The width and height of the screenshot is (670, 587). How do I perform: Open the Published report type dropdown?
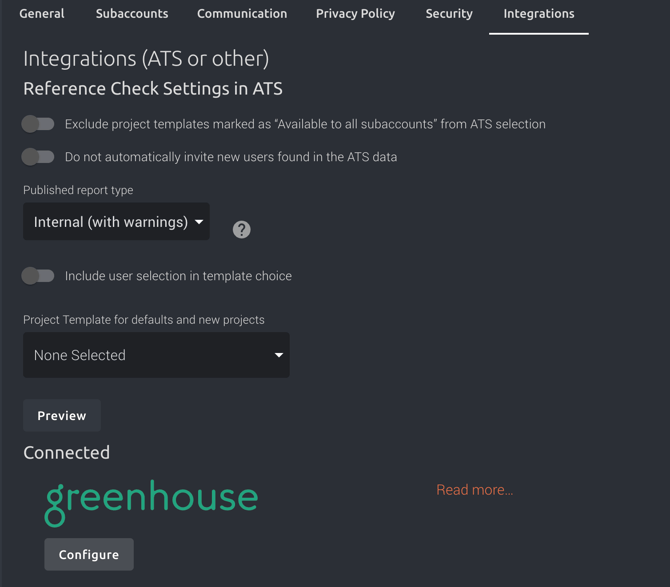pyautogui.click(x=116, y=221)
